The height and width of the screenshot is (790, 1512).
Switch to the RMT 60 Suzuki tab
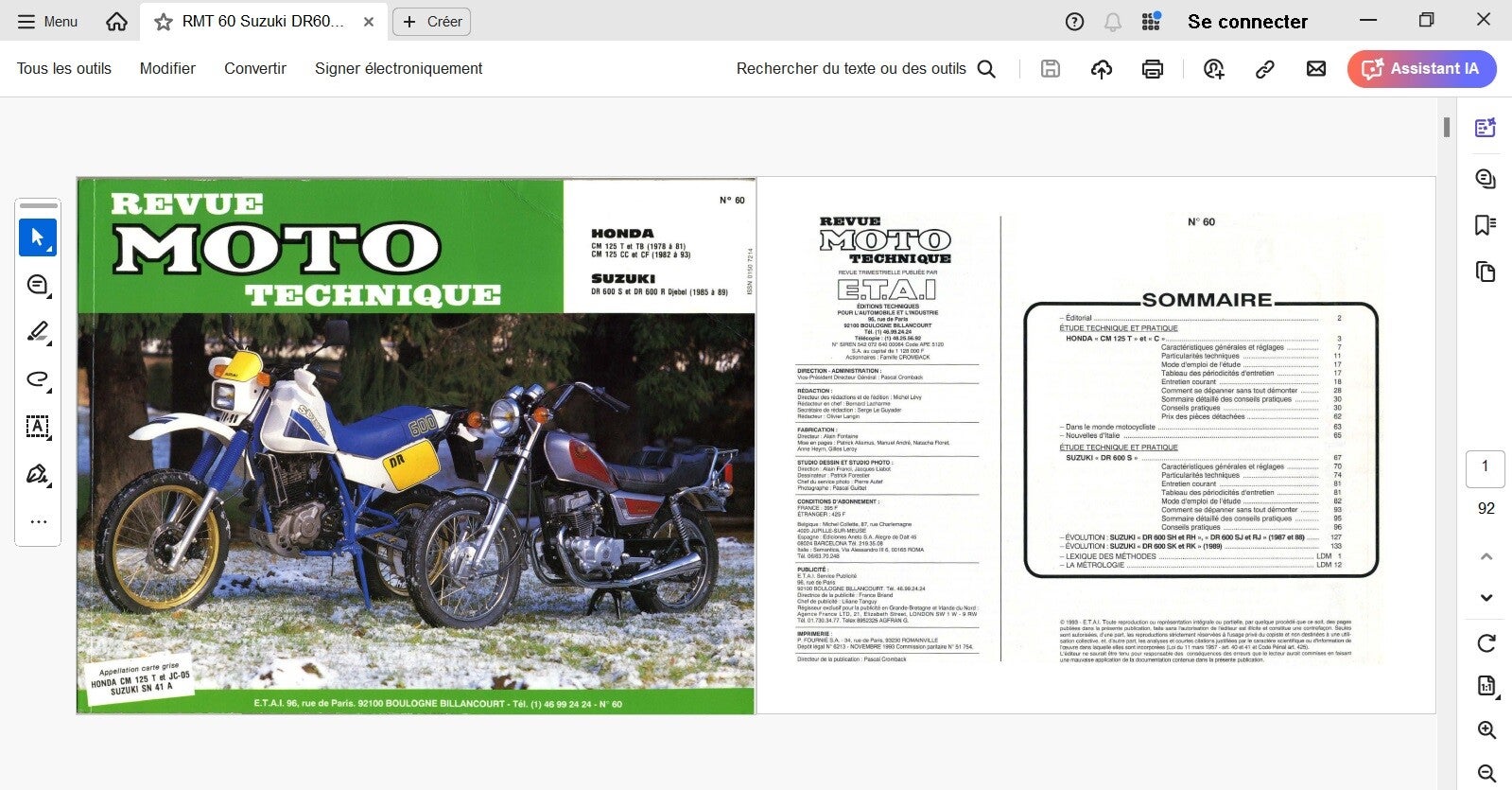pyautogui.click(x=263, y=21)
